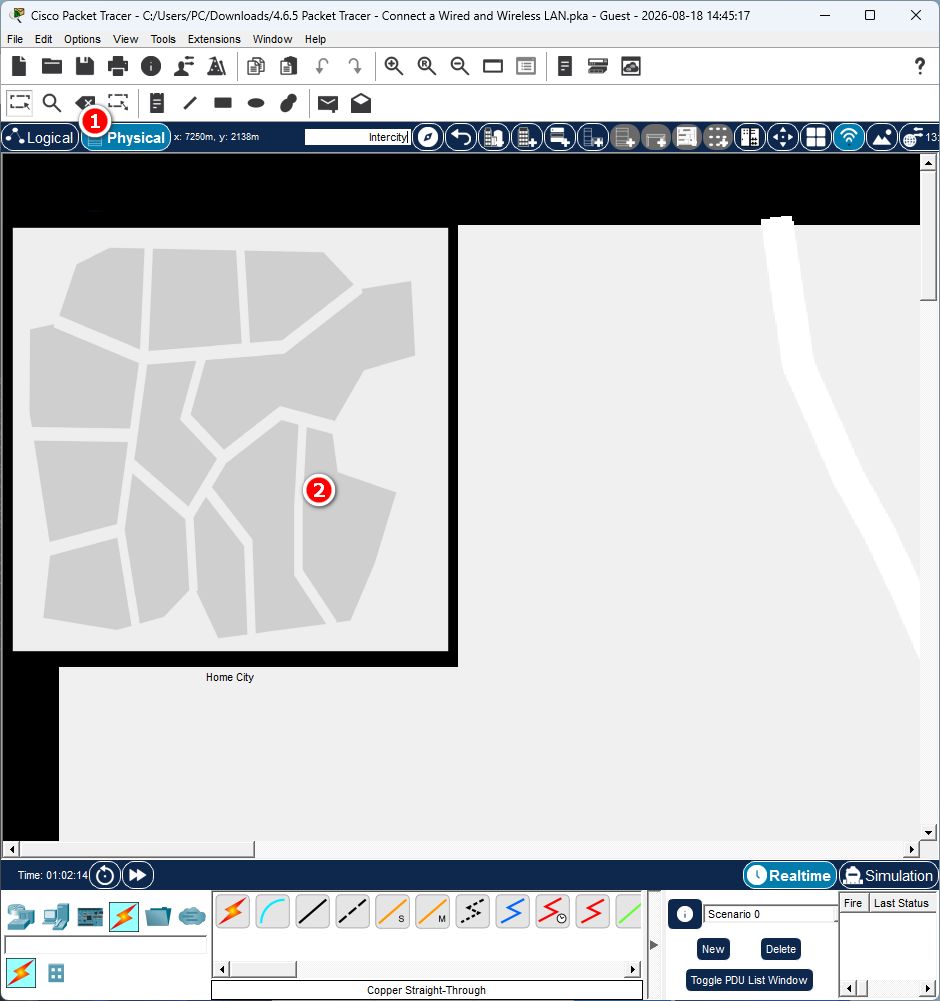Image resolution: width=940 pixels, height=1001 pixels.
Task: Open the Options menu
Action: coord(82,39)
